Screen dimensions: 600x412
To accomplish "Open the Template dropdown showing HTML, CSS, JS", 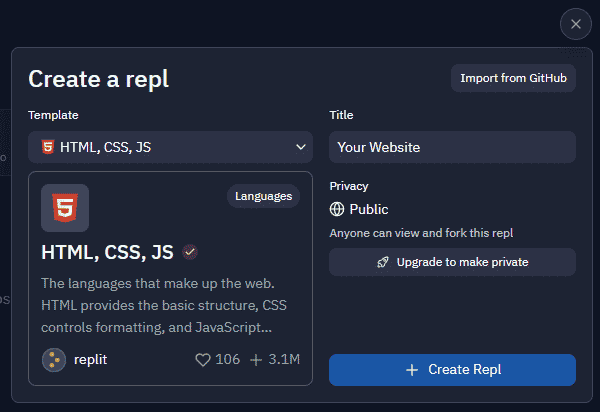I will click(170, 147).
